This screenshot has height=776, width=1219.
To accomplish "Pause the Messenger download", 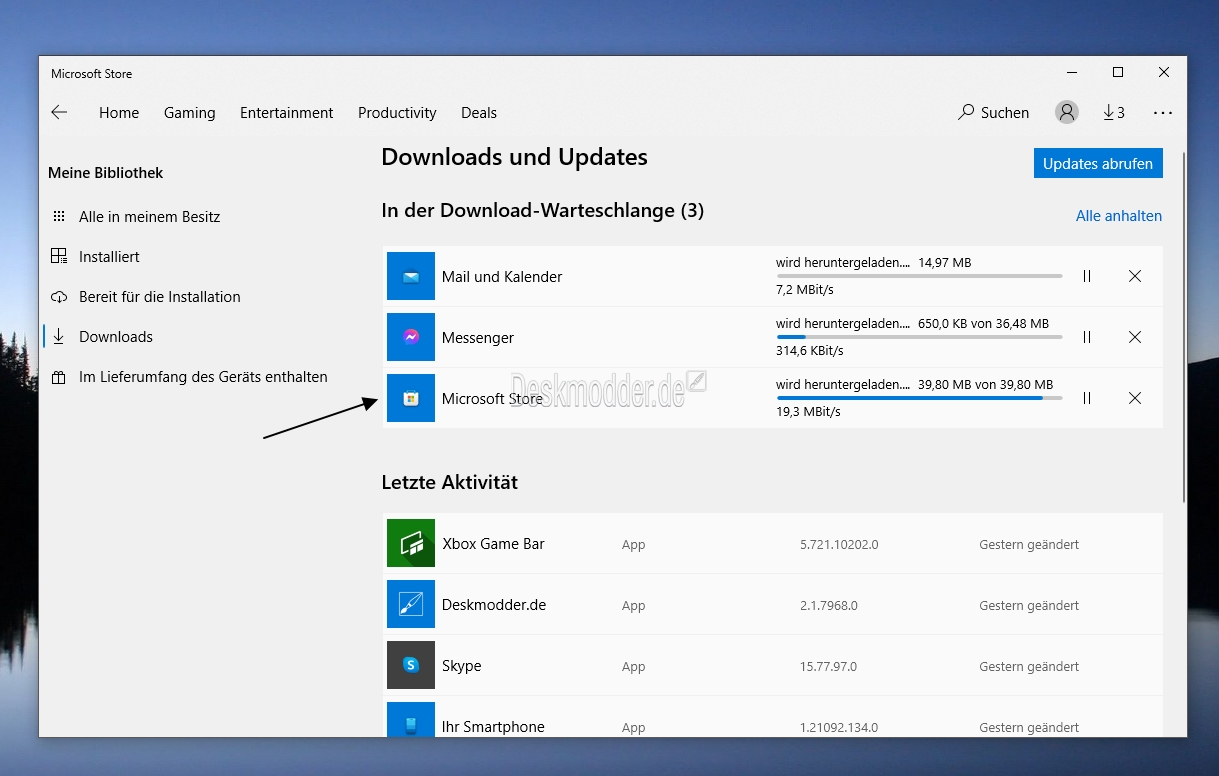I will (x=1087, y=337).
